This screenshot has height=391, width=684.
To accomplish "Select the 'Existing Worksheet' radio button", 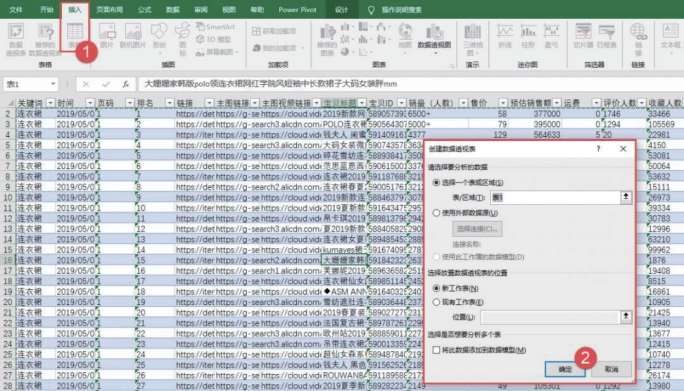I will coord(436,302).
